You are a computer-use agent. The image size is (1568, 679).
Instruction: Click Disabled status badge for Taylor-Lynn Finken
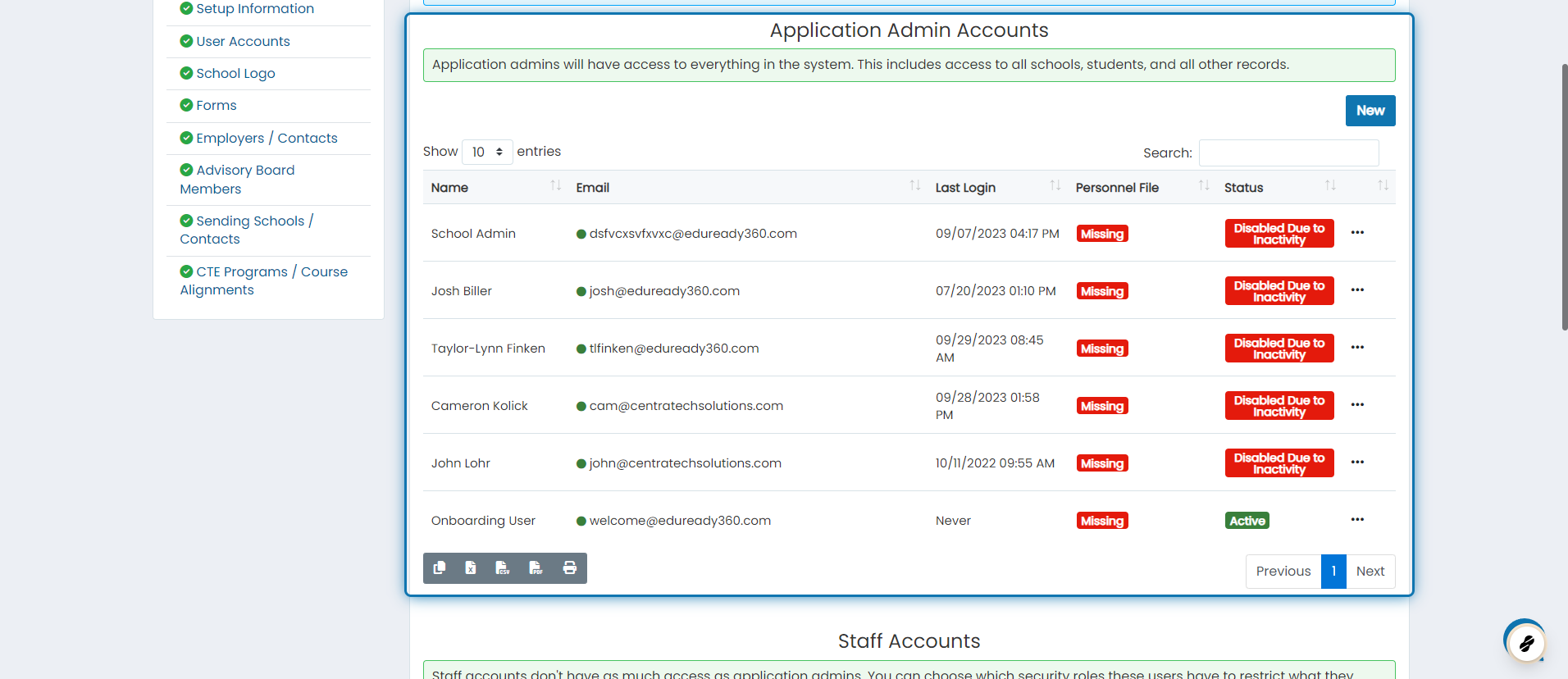point(1279,349)
